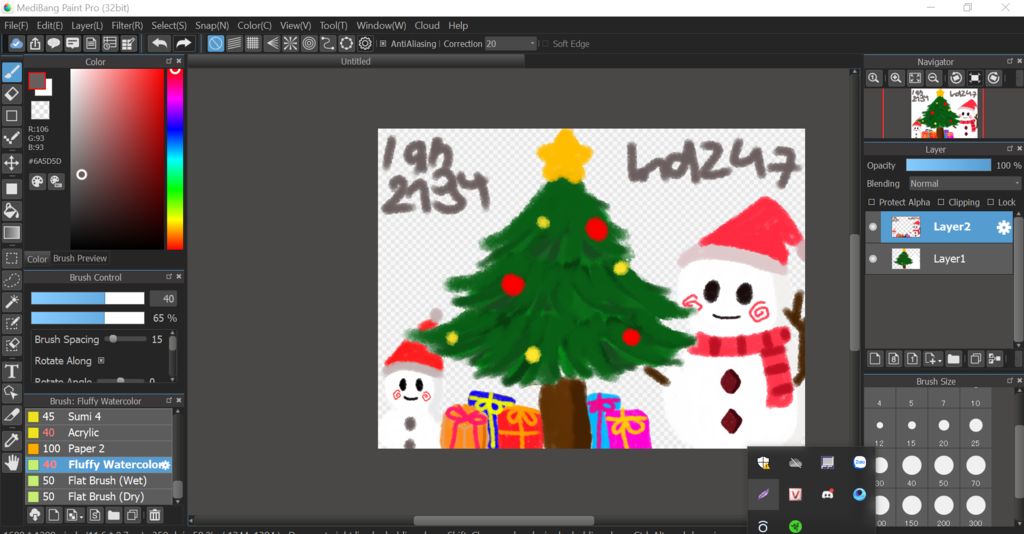The width and height of the screenshot is (1024, 534).
Task: Click the layer folder icon
Action: 953,358
